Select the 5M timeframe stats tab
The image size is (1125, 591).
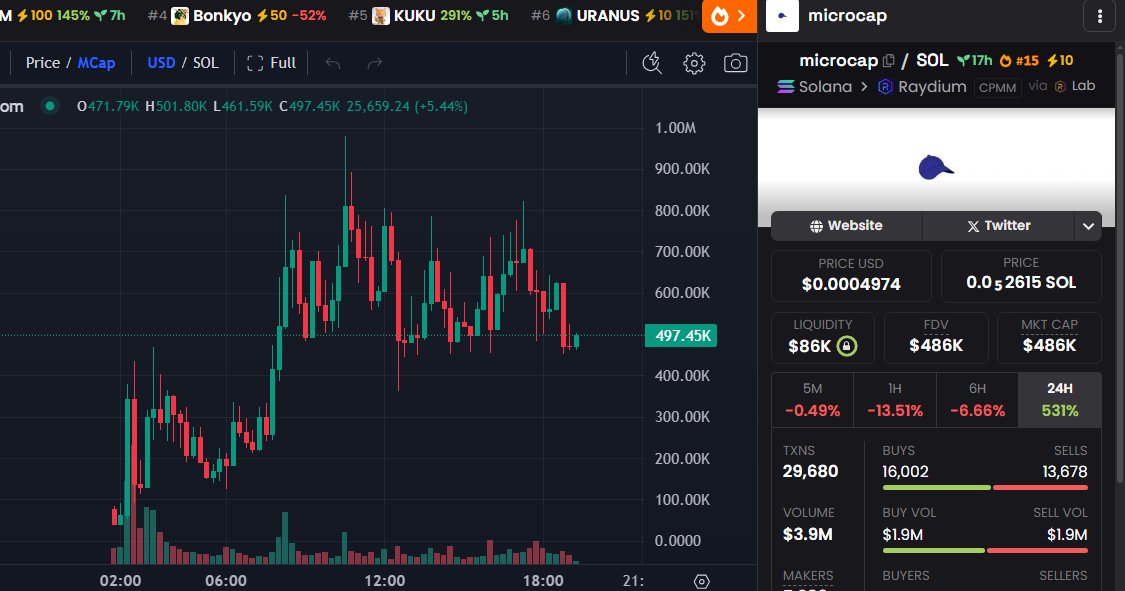(x=812, y=399)
